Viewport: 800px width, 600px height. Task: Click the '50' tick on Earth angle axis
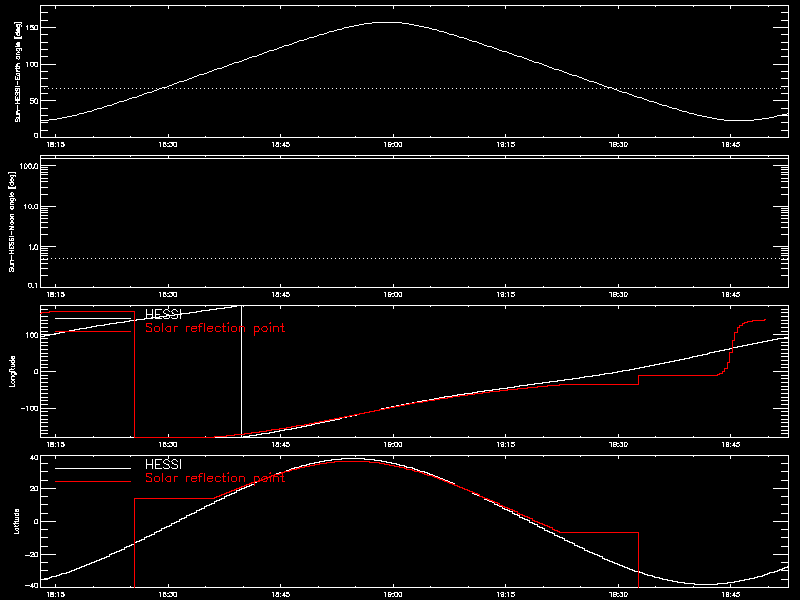click(x=33, y=101)
